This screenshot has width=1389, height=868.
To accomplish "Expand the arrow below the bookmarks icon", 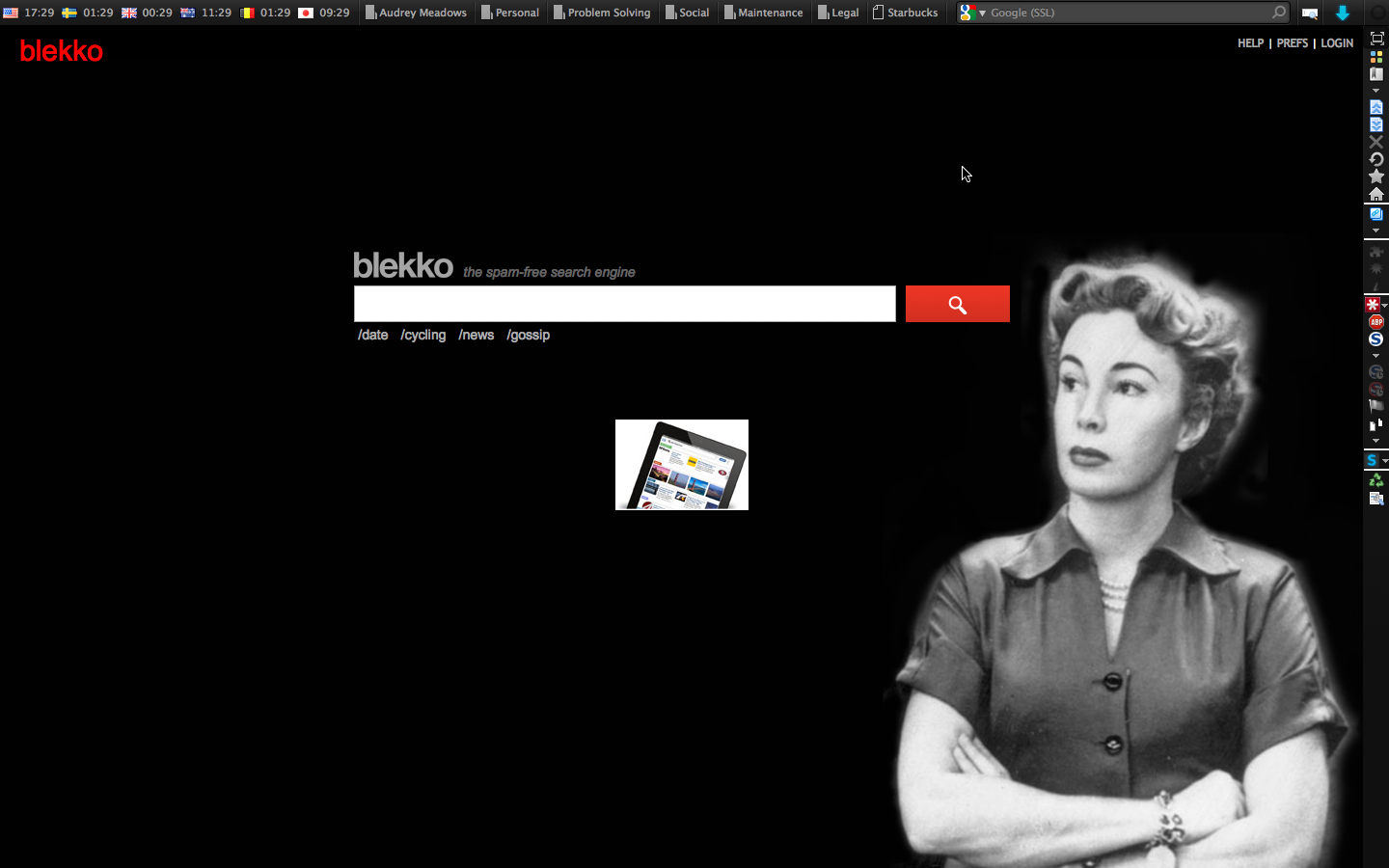I will point(1375,91).
